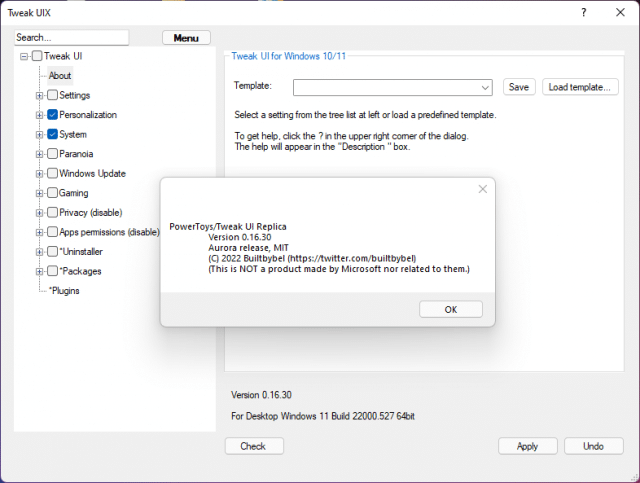Expand the Personalization tree node

39,115
